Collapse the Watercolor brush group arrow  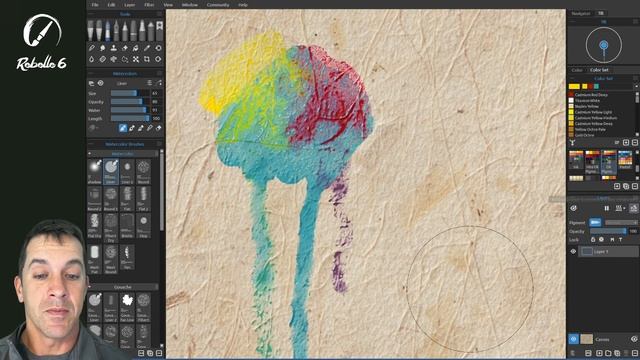pyautogui.click(x=89, y=153)
